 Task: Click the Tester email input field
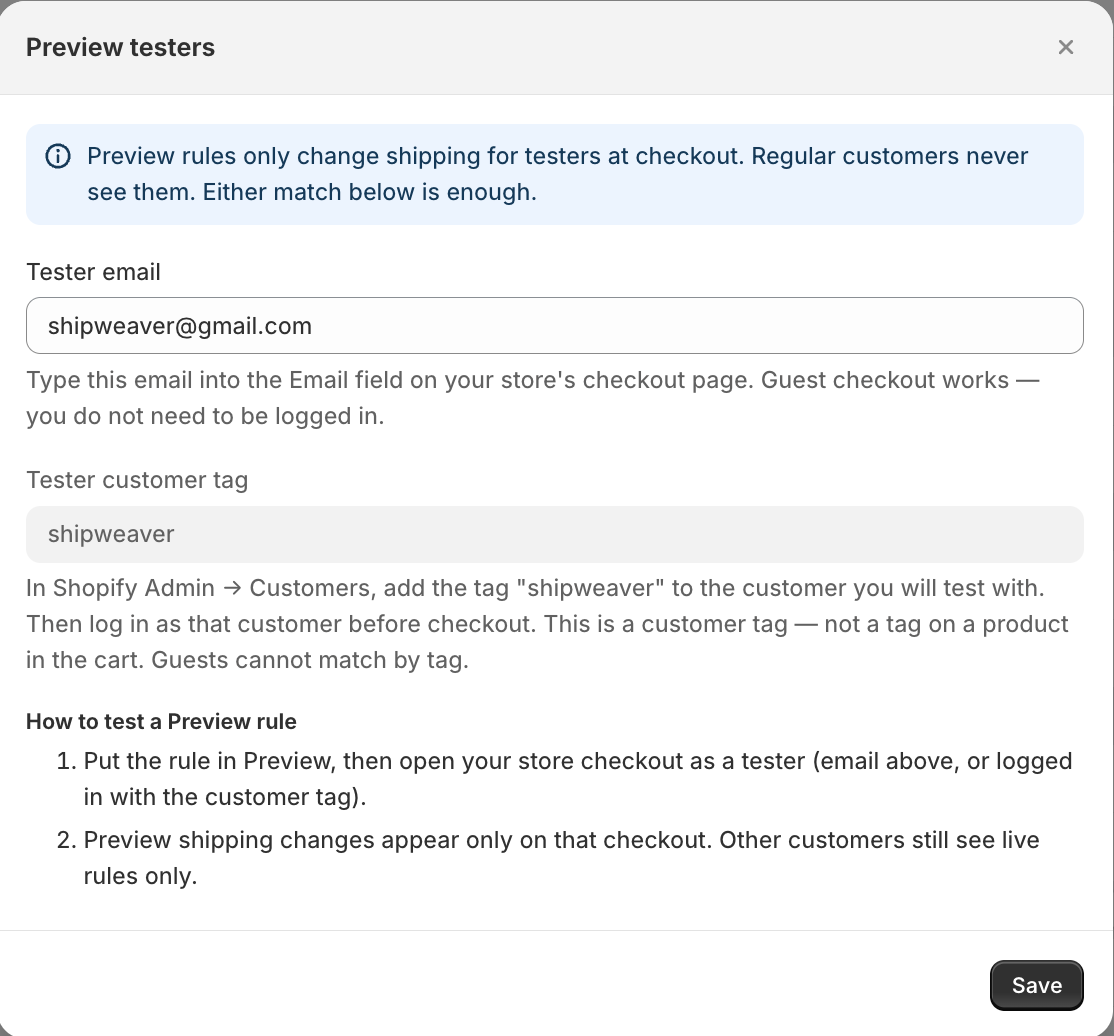pyautogui.click(x=555, y=325)
